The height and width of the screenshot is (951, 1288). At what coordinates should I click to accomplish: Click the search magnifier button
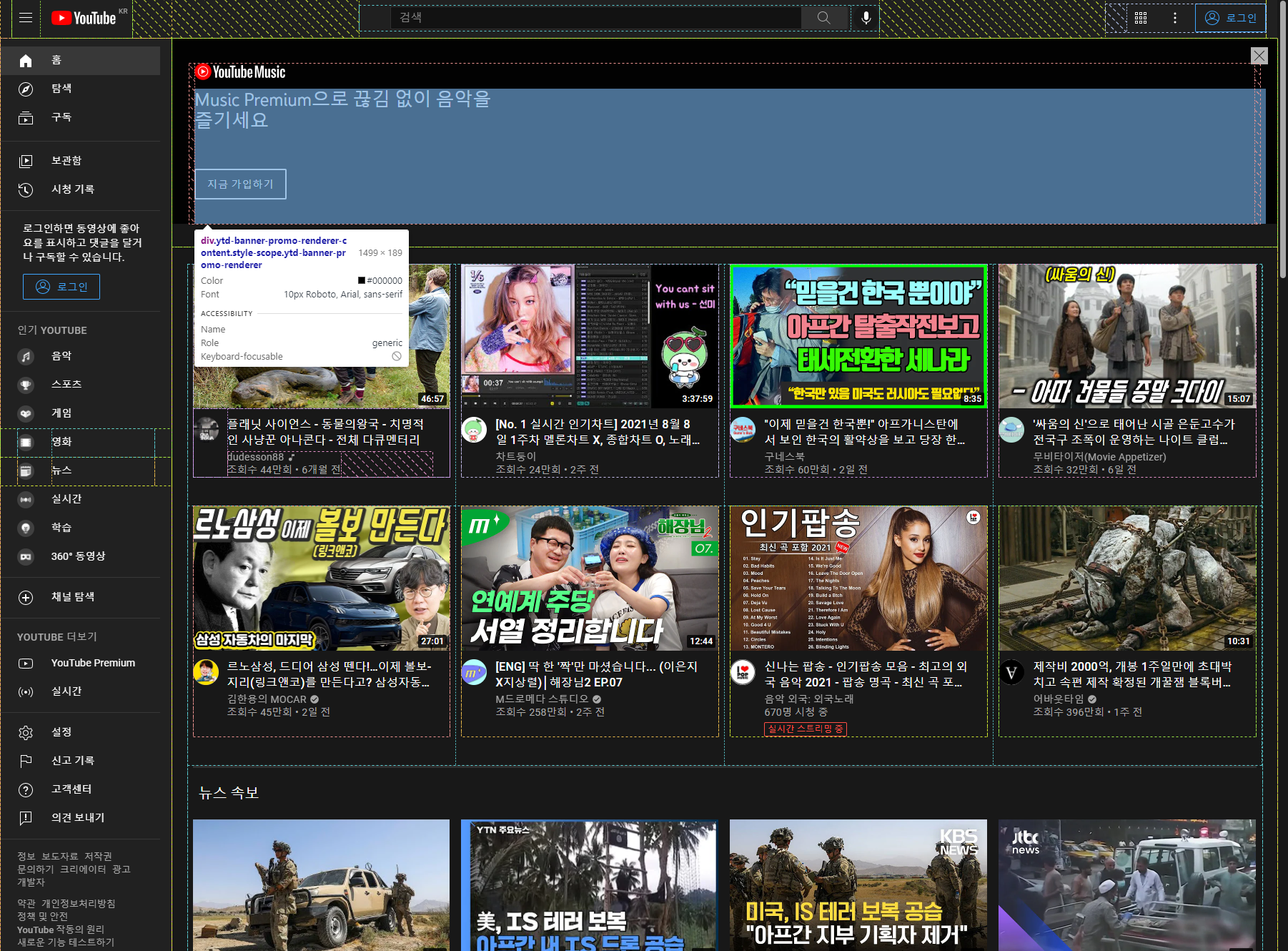(824, 18)
